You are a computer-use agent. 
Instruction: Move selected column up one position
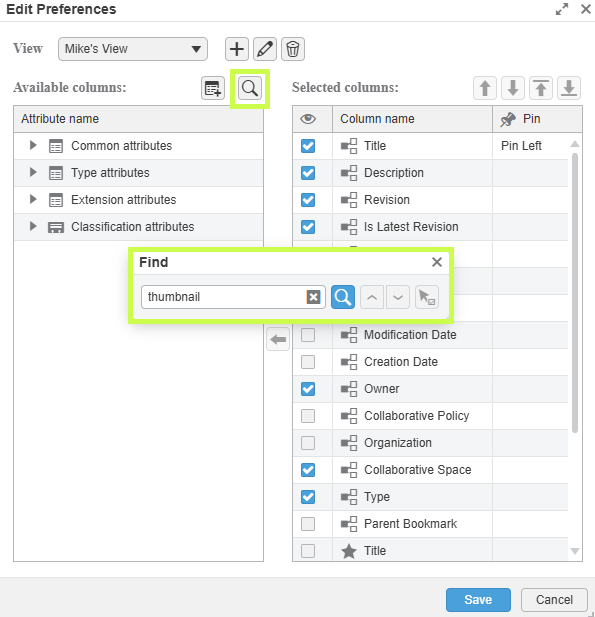tap(485, 88)
